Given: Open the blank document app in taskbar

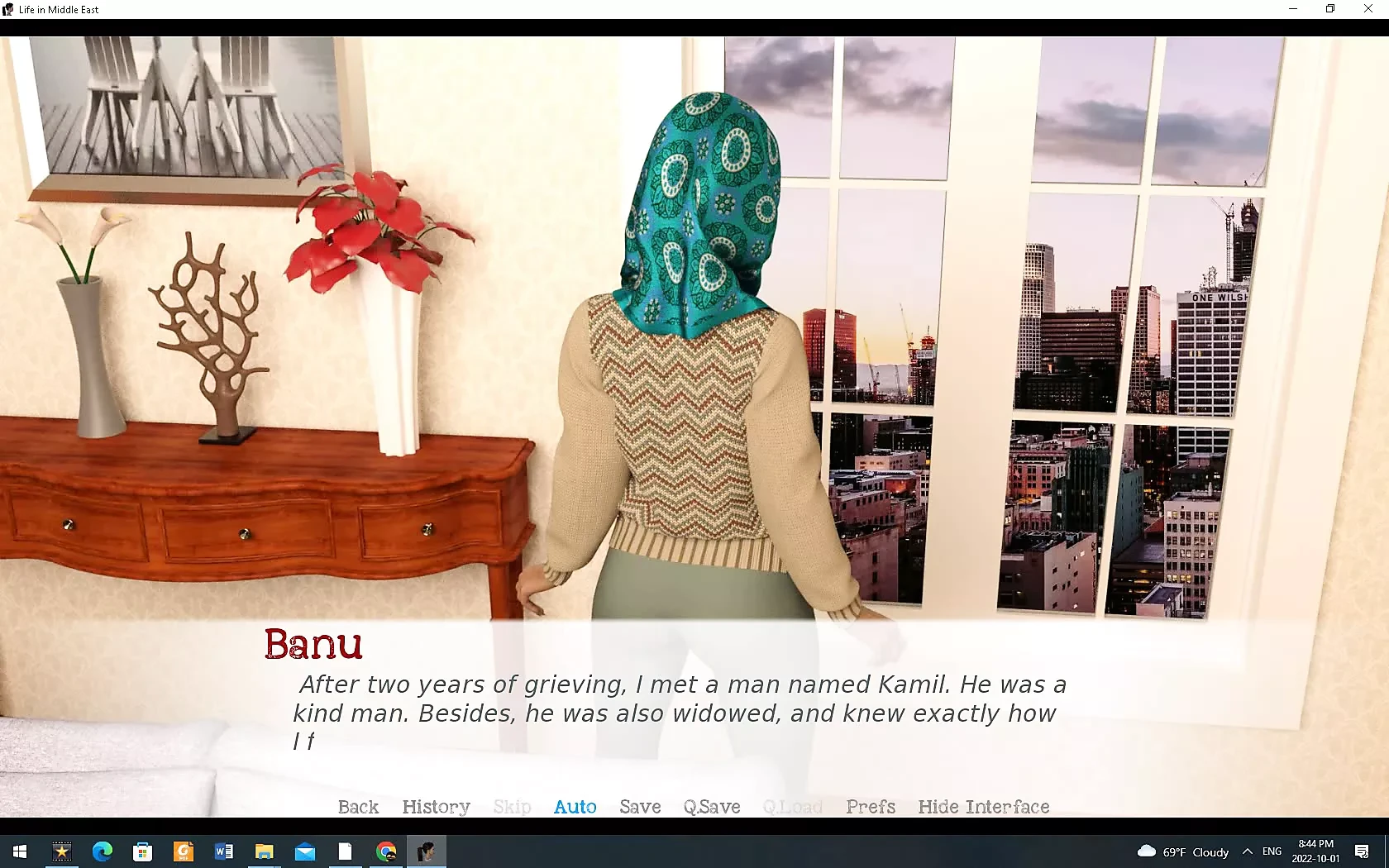Looking at the screenshot, I should click(345, 851).
